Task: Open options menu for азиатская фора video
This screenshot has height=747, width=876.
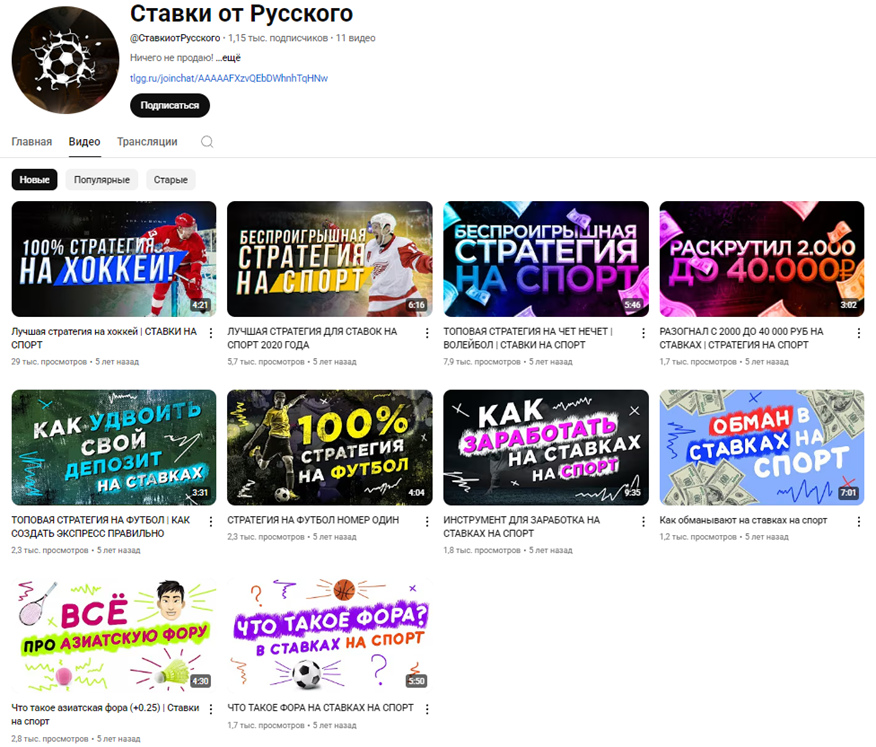Action: click(x=211, y=709)
